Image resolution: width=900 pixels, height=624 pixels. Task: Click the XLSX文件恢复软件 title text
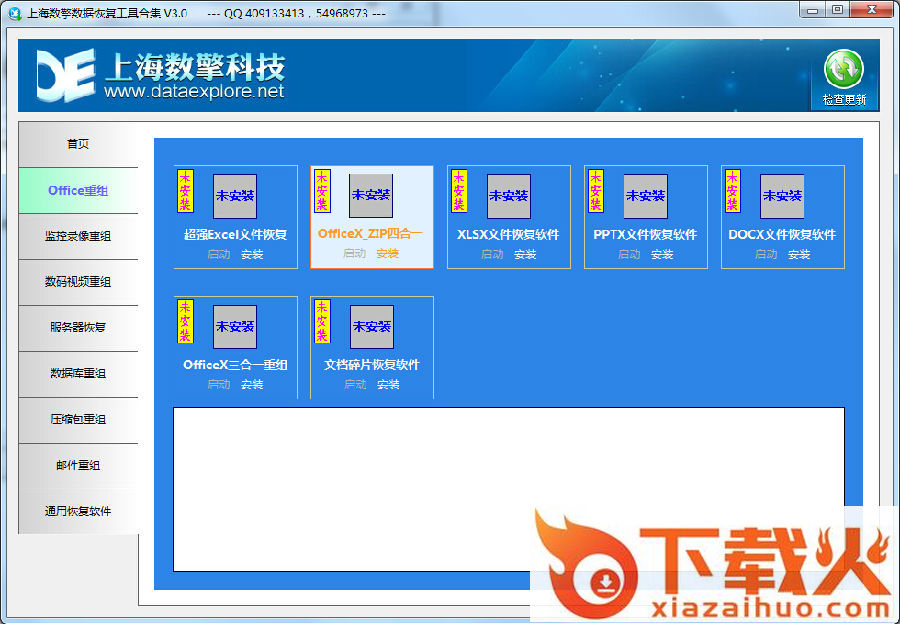tap(508, 235)
